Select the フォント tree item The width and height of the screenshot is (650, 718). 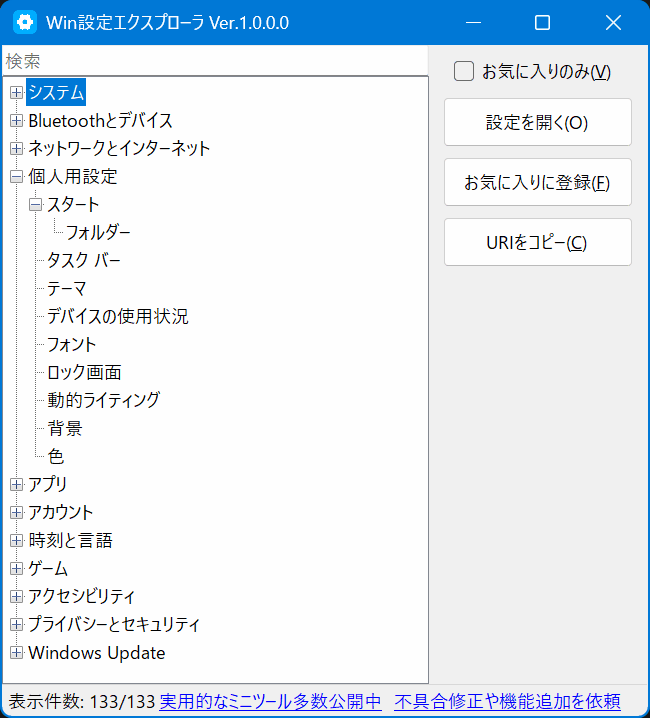71,344
